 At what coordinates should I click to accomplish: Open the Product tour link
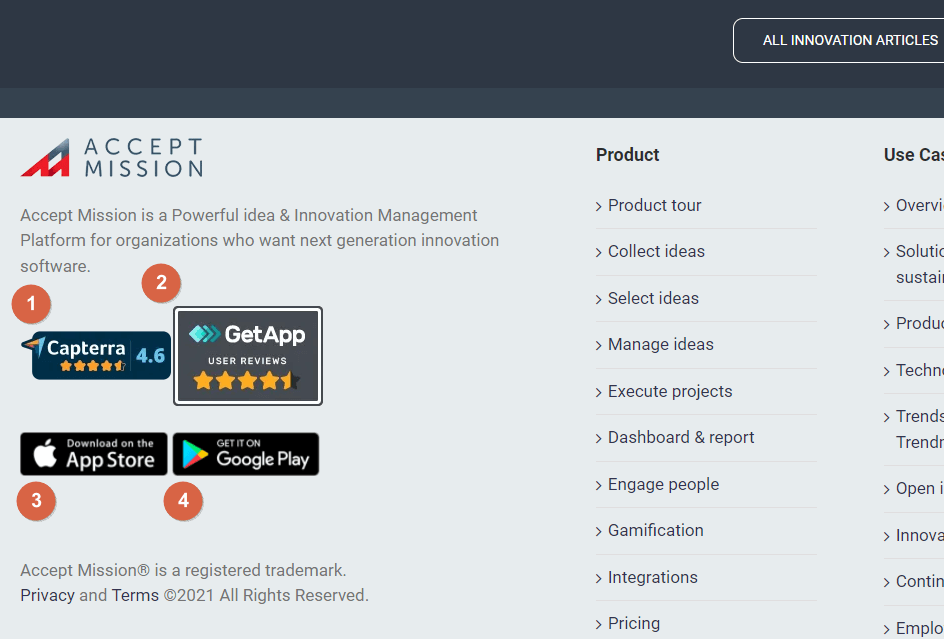[x=654, y=205]
